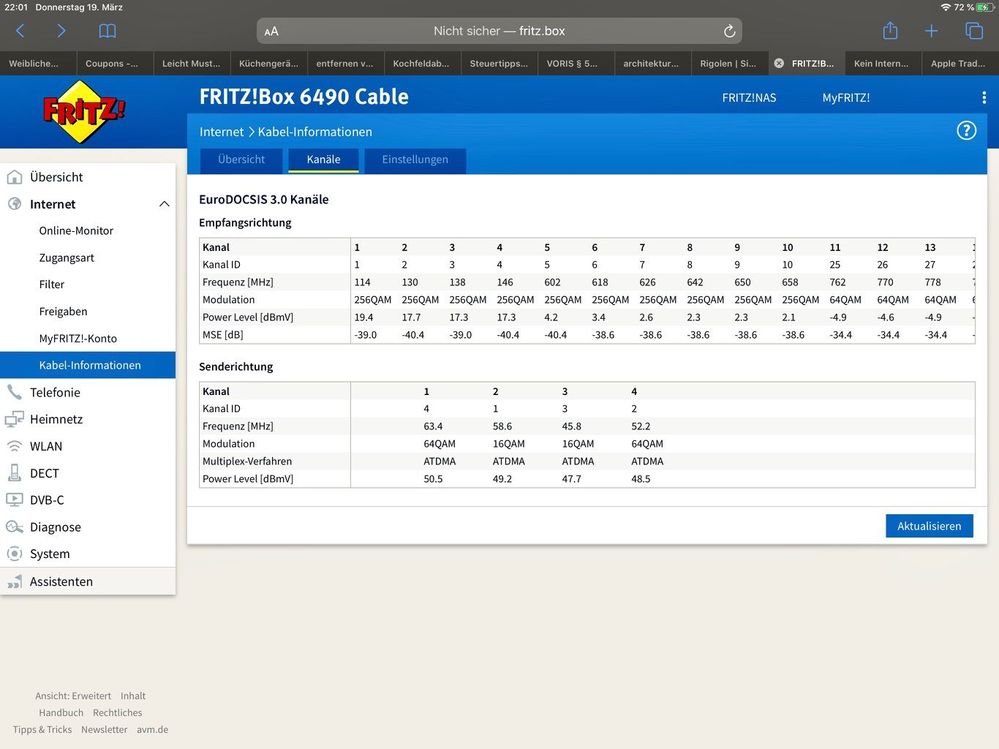Click the Heimnetz network icon

[x=14, y=419]
